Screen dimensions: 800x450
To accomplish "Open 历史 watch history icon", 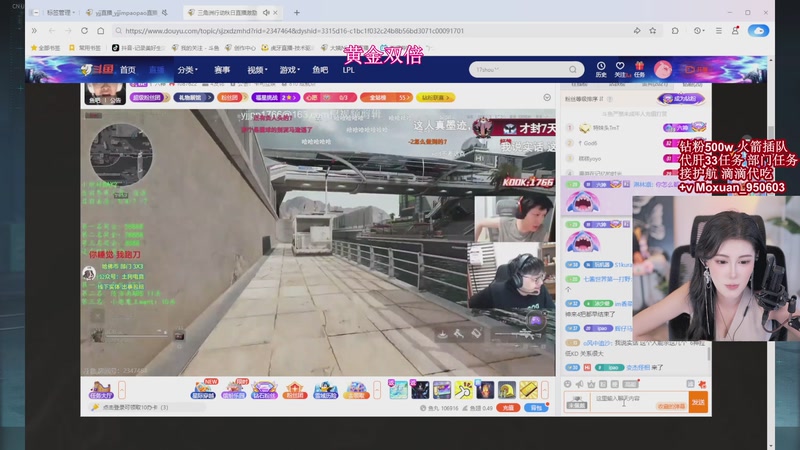I will point(601,69).
